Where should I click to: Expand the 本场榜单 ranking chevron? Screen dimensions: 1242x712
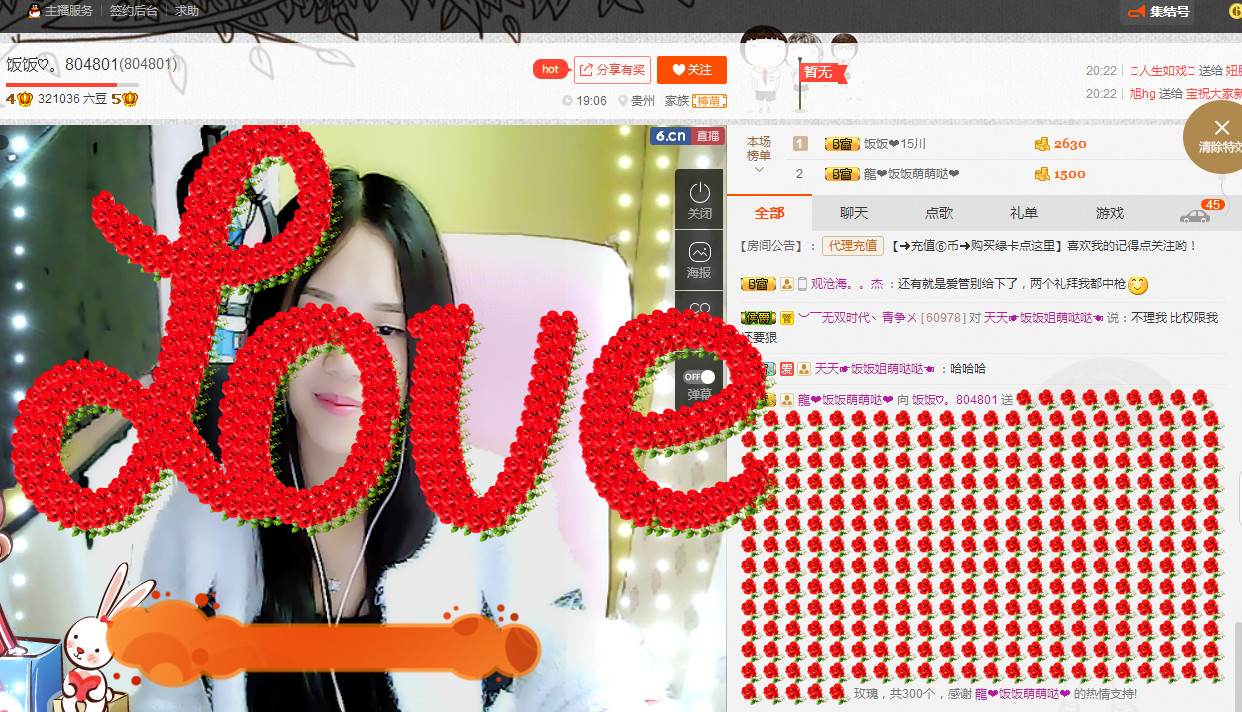[759, 169]
